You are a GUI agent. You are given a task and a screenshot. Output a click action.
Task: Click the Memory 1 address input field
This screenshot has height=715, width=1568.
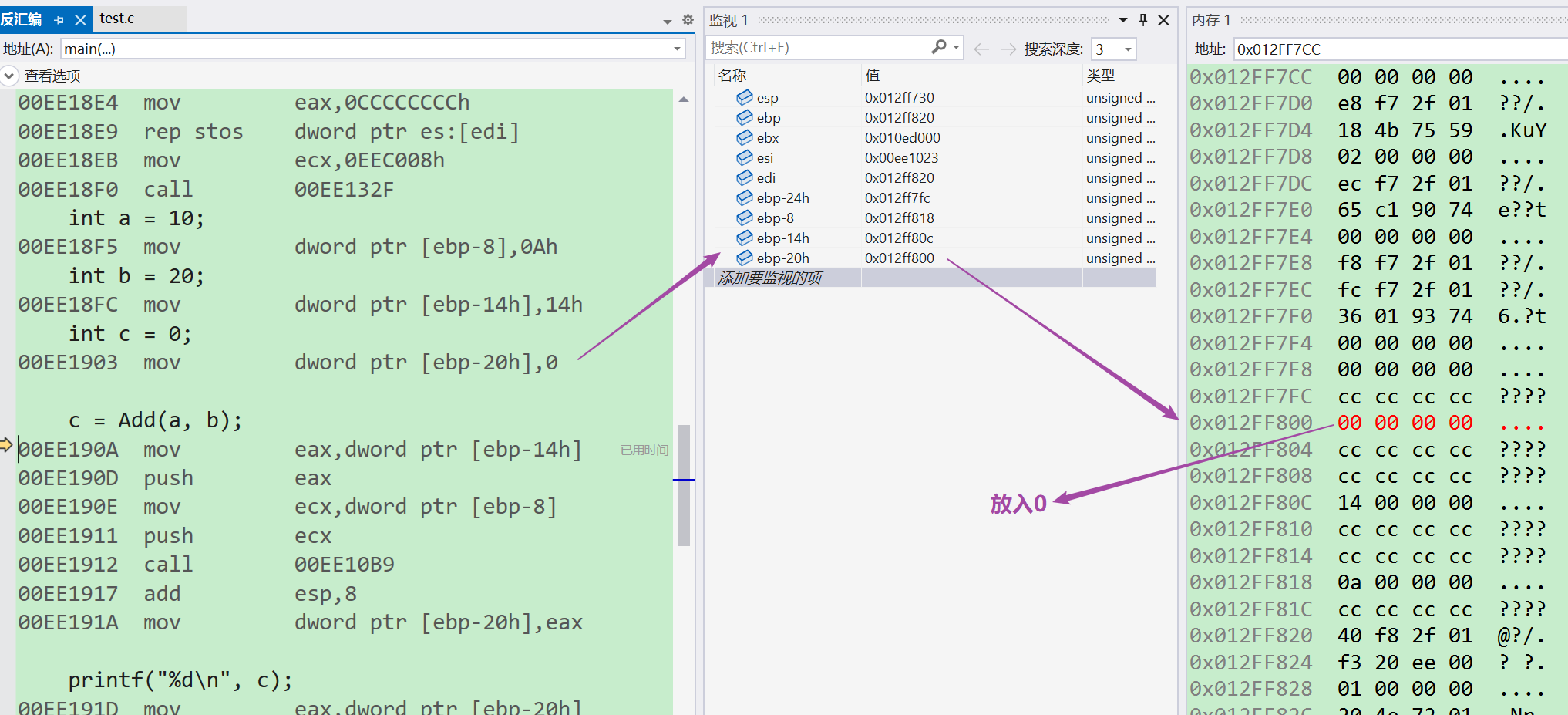1401,49
